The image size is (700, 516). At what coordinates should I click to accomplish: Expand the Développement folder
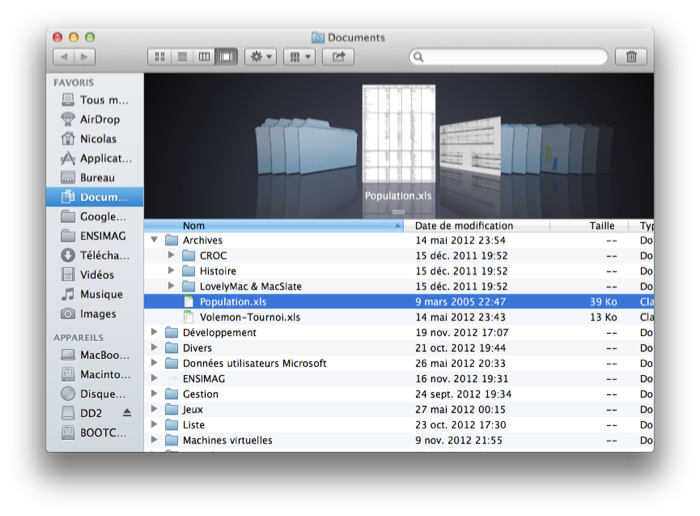pyautogui.click(x=154, y=333)
